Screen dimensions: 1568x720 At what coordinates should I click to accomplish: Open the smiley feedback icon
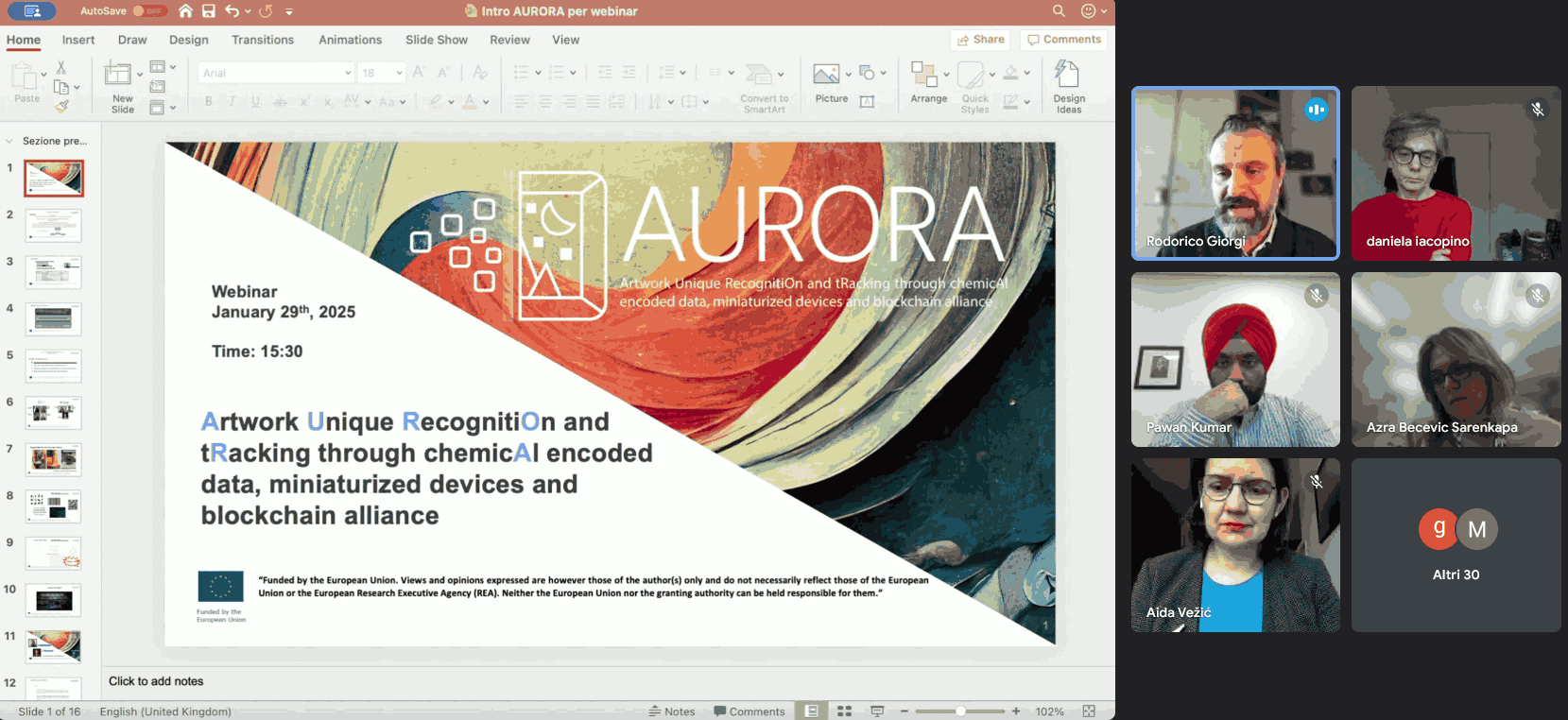point(1088,11)
